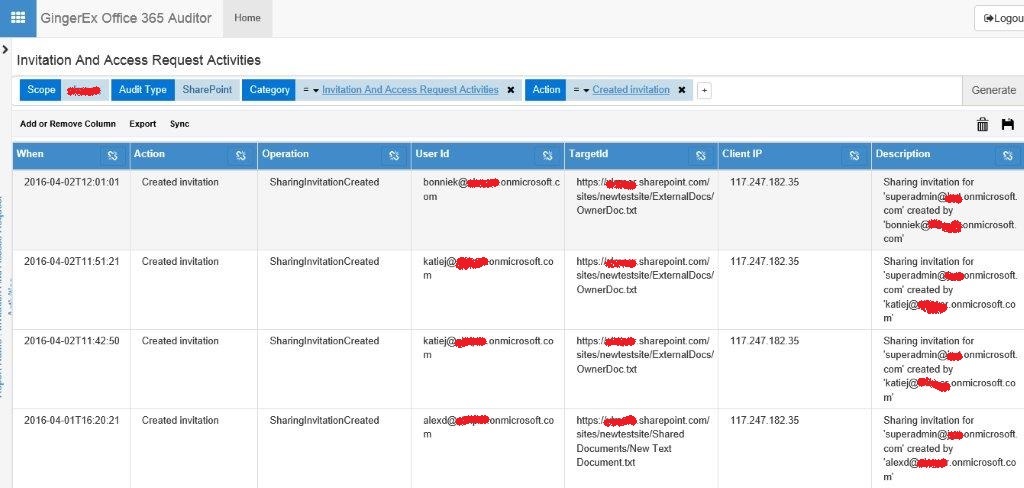
Task: Click sort icon in When column
Action: [x=112, y=156]
